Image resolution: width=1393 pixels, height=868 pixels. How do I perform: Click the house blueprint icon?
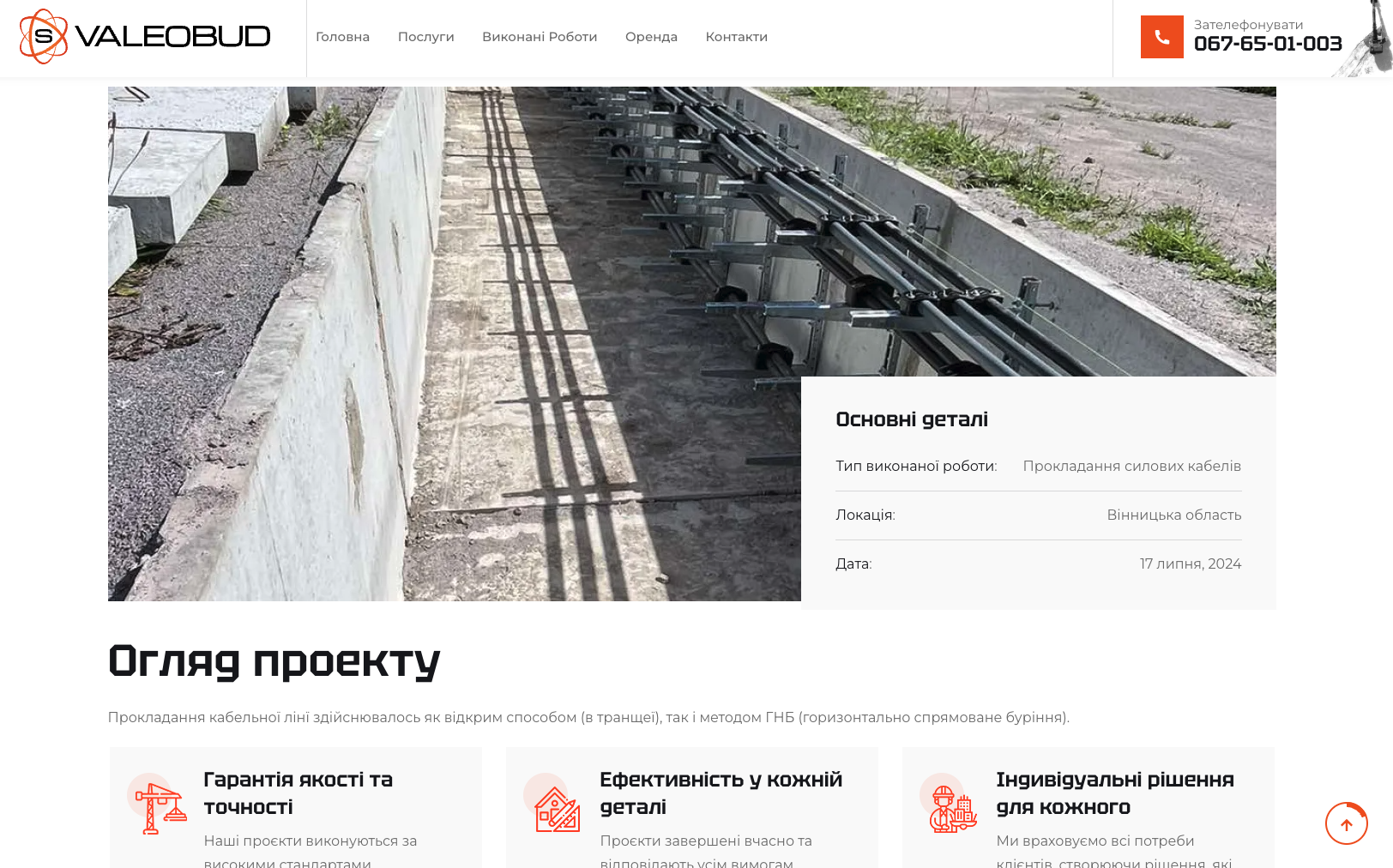click(557, 808)
